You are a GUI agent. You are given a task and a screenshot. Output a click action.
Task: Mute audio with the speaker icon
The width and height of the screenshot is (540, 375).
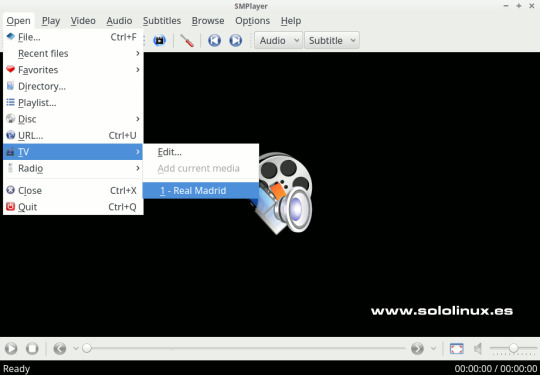point(478,348)
